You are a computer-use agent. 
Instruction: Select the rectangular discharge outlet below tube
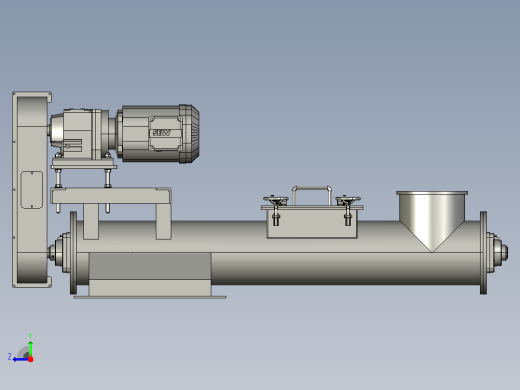tap(150, 275)
